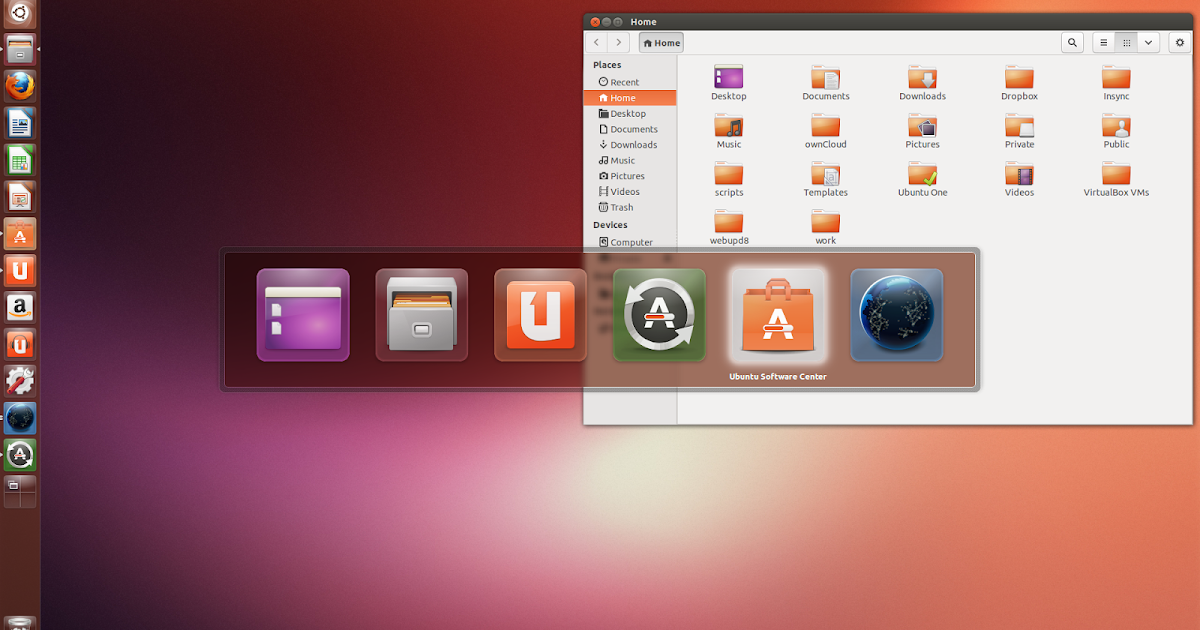Switch to icon grid view
The image size is (1200, 630).
(x=1125, y=42)
